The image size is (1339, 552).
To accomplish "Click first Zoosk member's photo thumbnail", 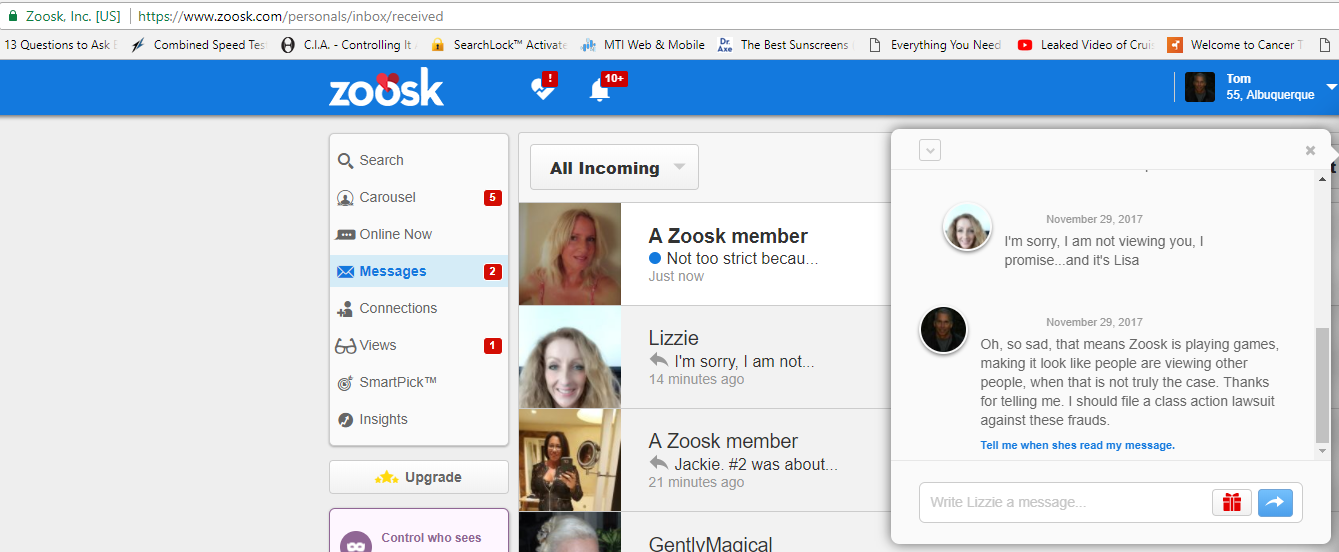I will (x=570, y=254).
